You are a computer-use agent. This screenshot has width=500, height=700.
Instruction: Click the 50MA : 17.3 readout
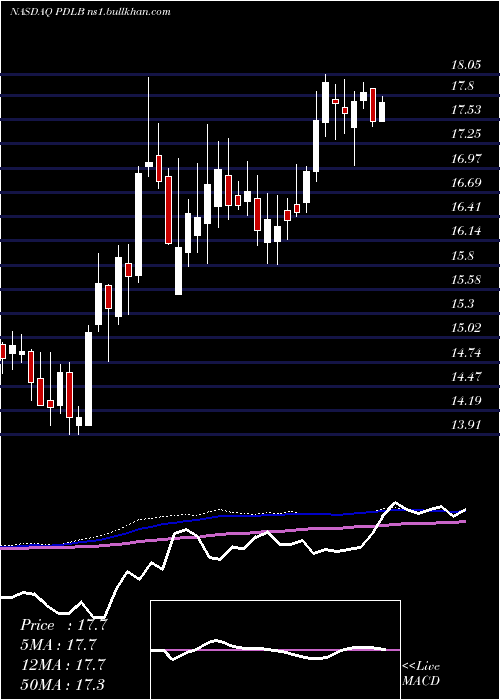tap(63, 684)
